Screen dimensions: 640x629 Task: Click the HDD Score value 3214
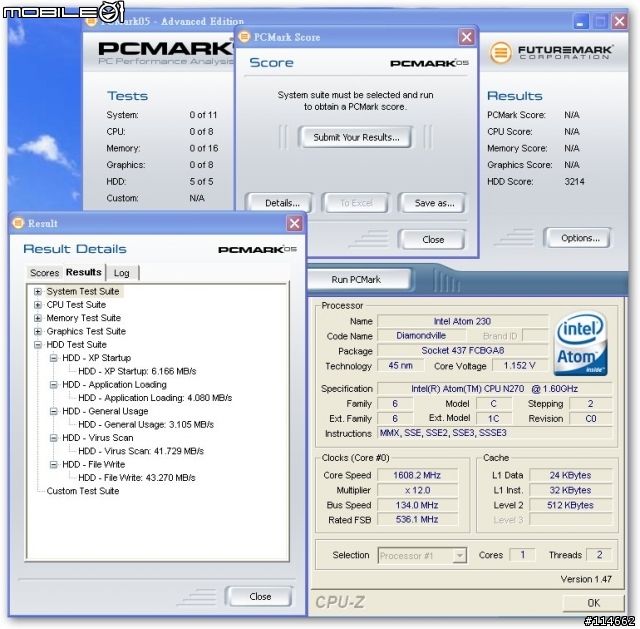574,182
